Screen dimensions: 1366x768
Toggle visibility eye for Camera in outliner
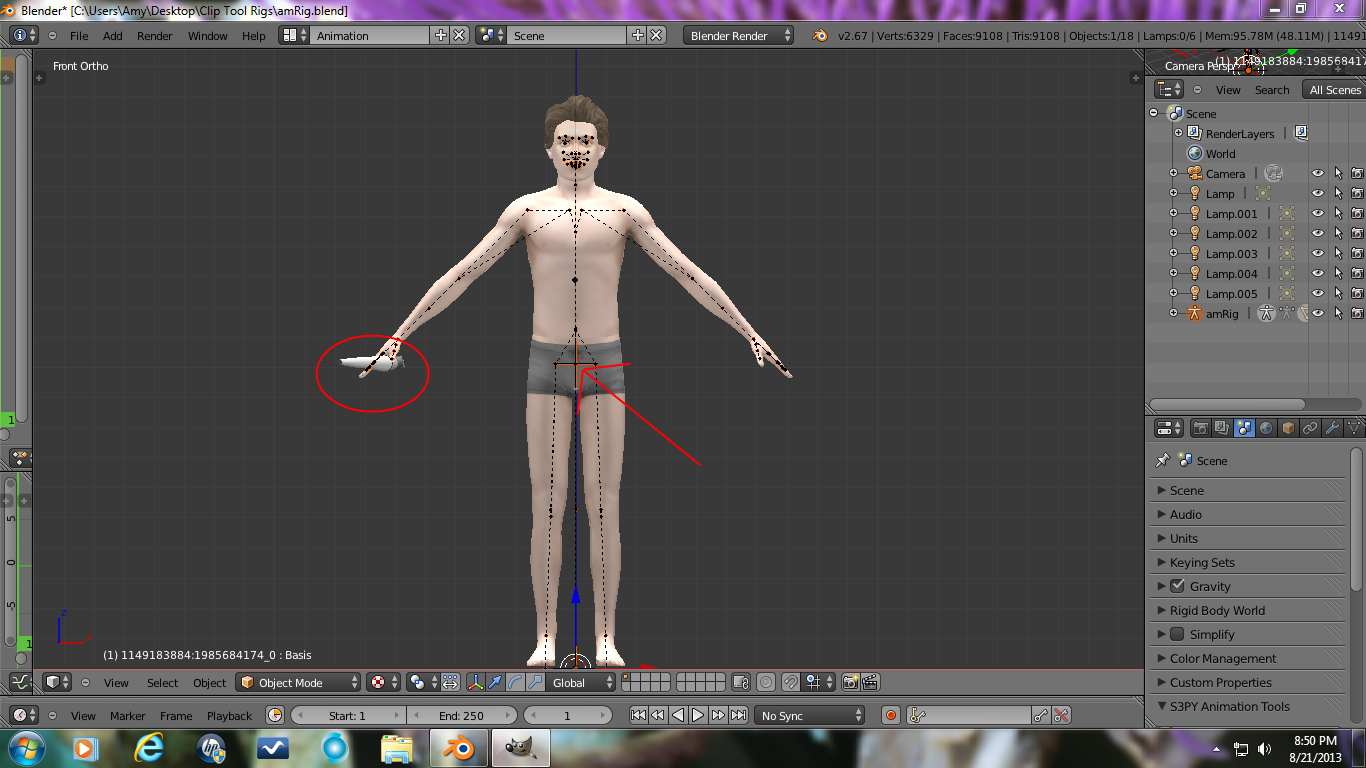pos(1318,173)
